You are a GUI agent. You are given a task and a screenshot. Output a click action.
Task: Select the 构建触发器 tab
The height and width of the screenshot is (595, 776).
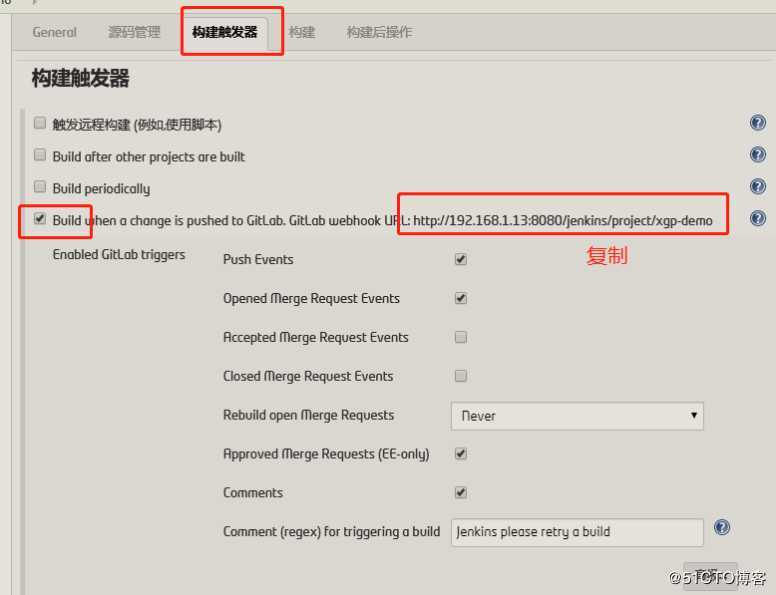(225, 32)
